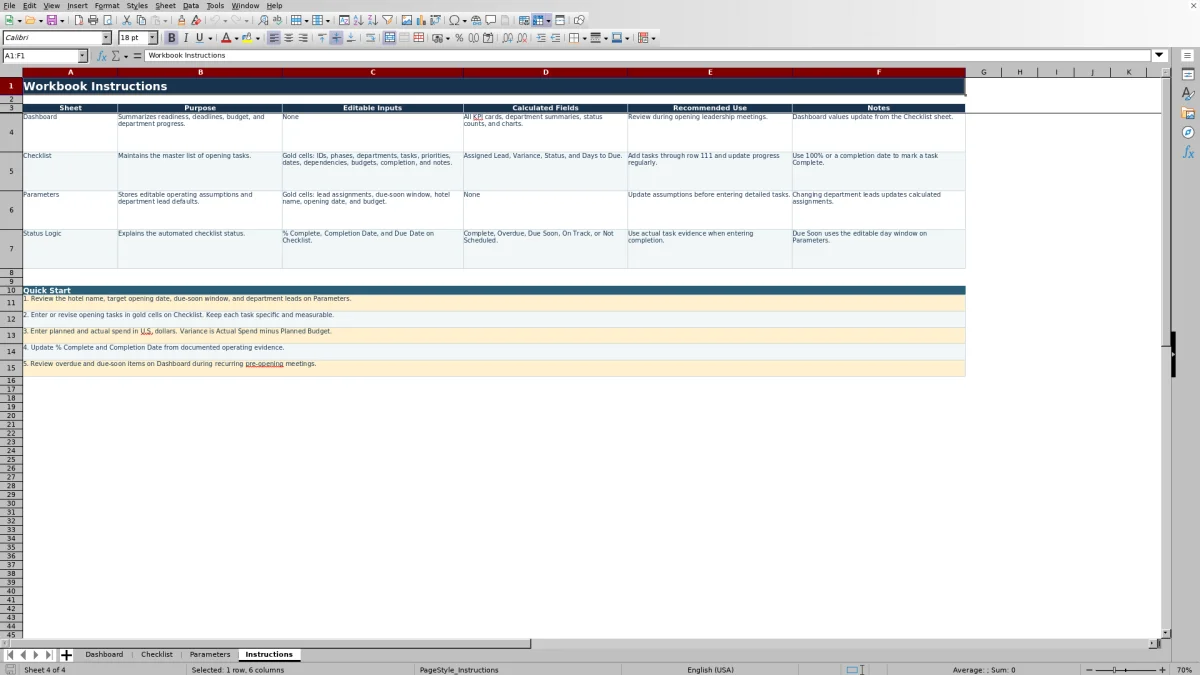Open the Font Name dropdown arrow

click(107, 38)
